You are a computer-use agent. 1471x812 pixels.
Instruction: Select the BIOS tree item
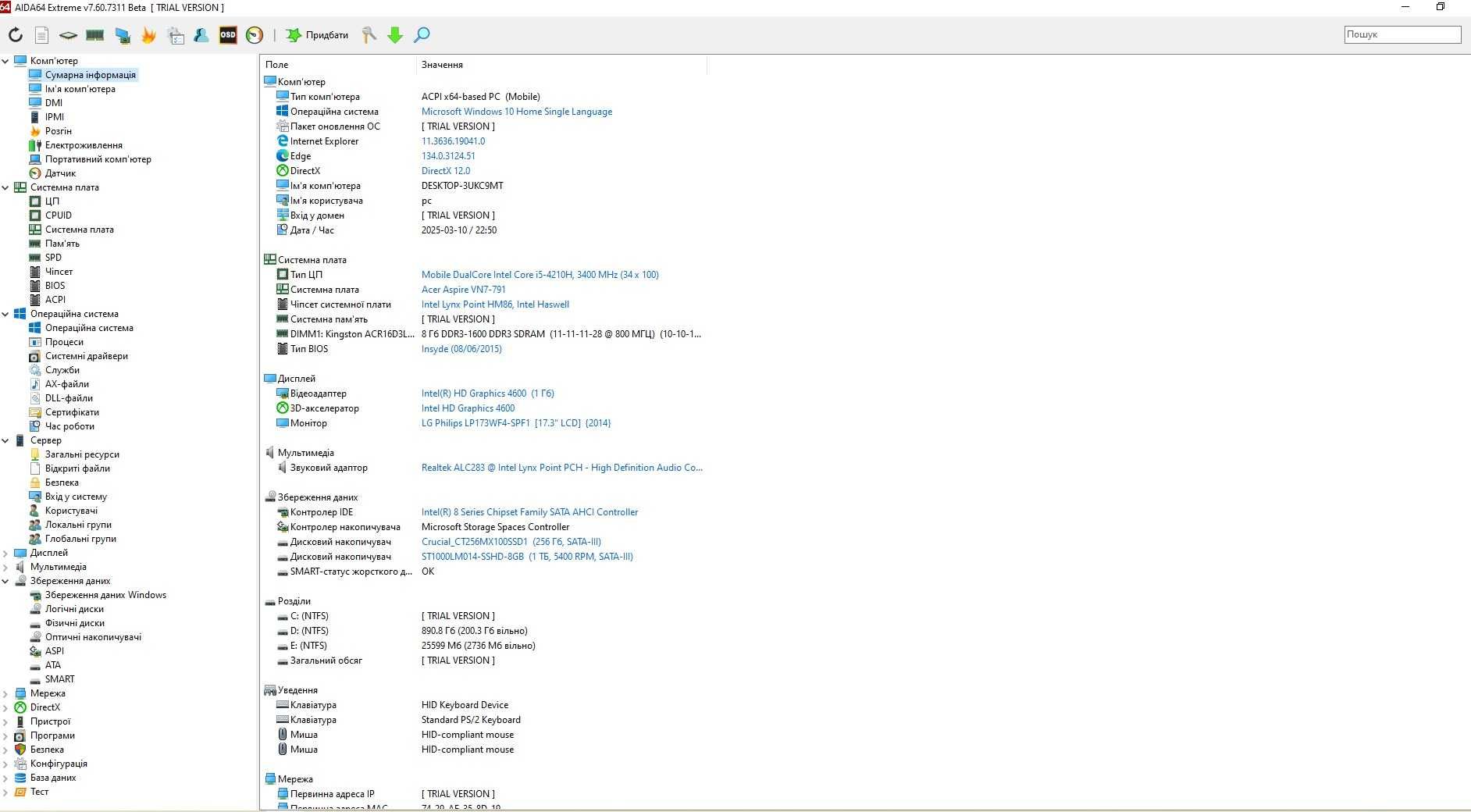(55, 286)
